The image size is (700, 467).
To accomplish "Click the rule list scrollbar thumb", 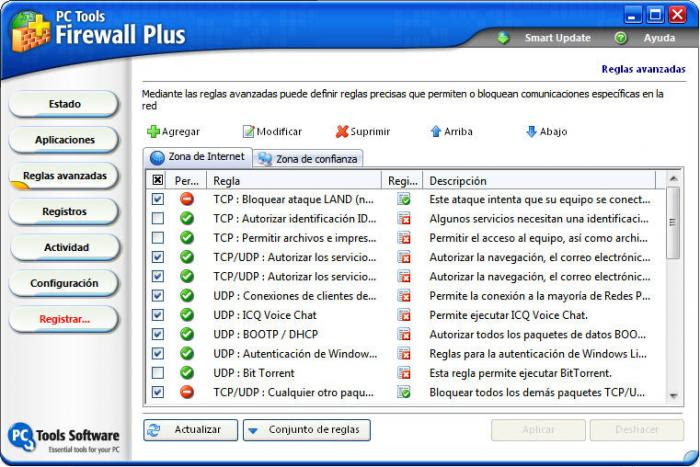I will [673, 222].
